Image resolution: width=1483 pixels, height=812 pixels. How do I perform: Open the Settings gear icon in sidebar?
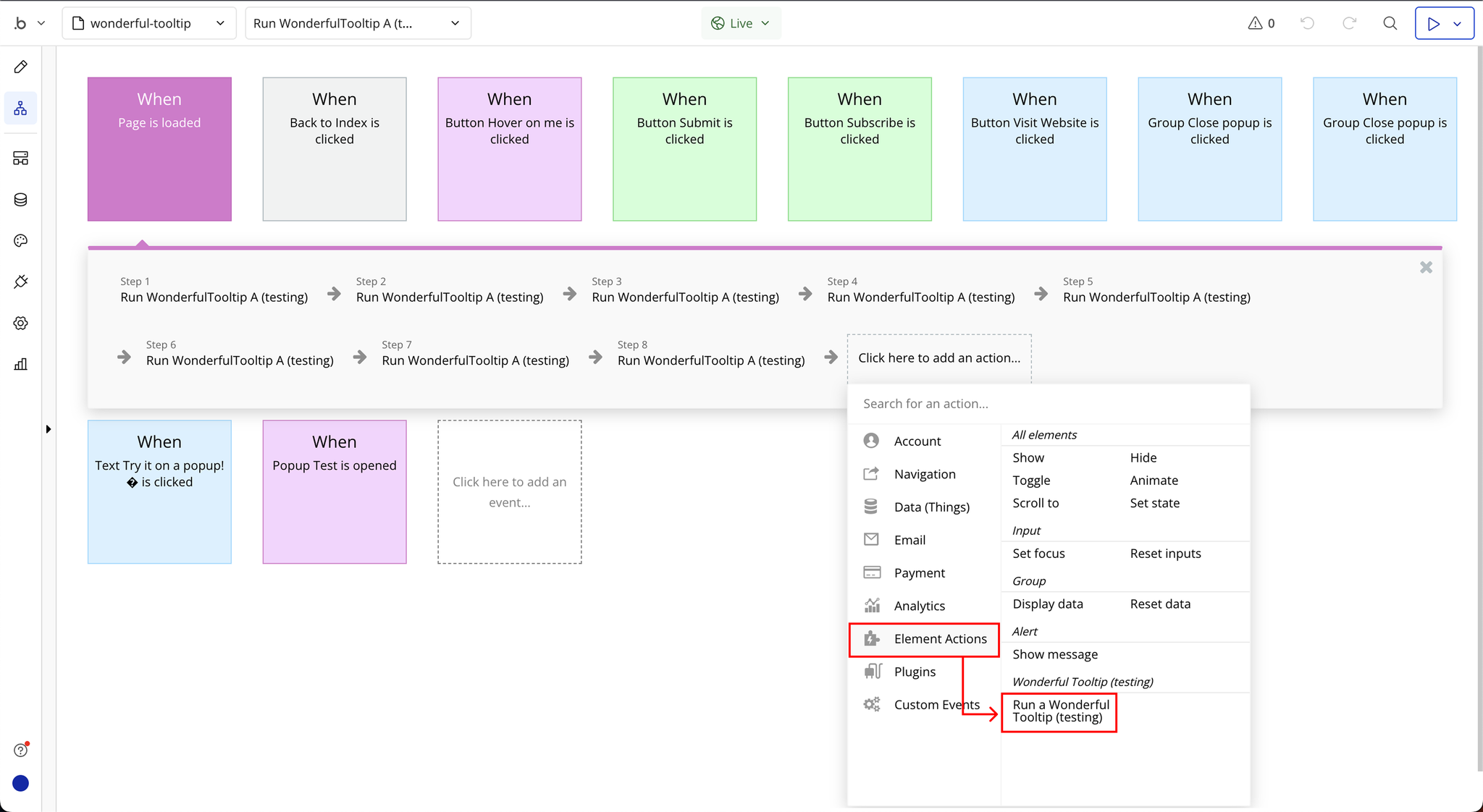[20, 323]
